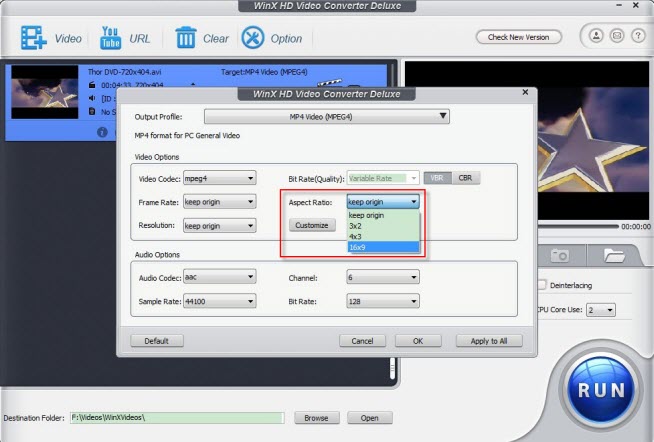Click 'Target:MP4 Video (MPEG4)' text

tap(264, 72)
